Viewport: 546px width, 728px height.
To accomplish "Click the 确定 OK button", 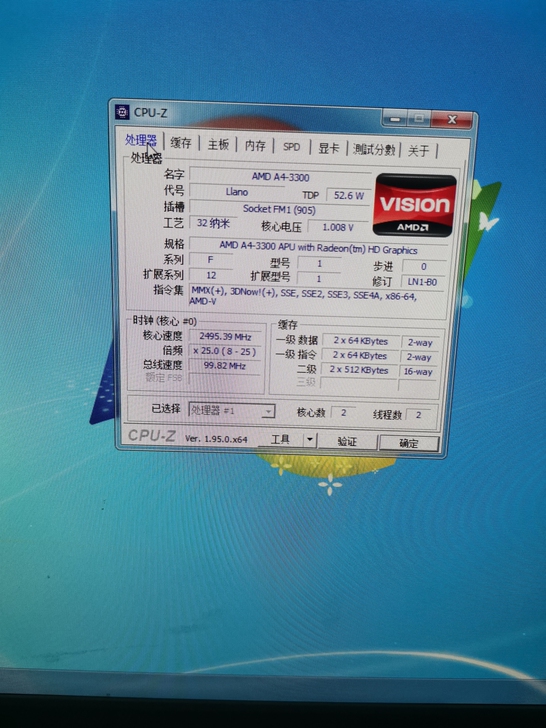I will 409,443.
